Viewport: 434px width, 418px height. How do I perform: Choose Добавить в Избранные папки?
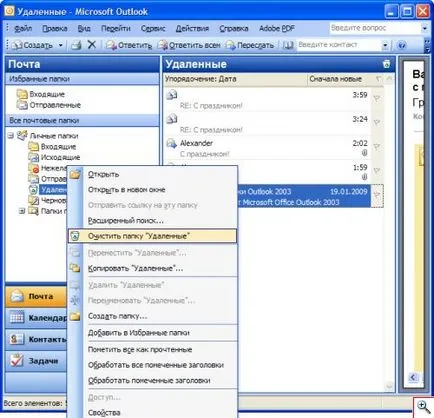[152, 333]
